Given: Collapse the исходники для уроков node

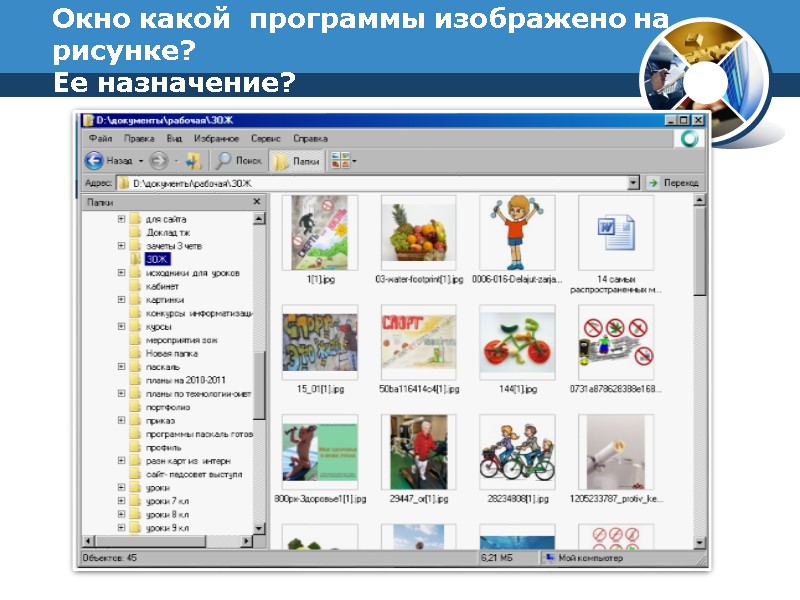Looking at the screenshot, I should coord(122,273).
